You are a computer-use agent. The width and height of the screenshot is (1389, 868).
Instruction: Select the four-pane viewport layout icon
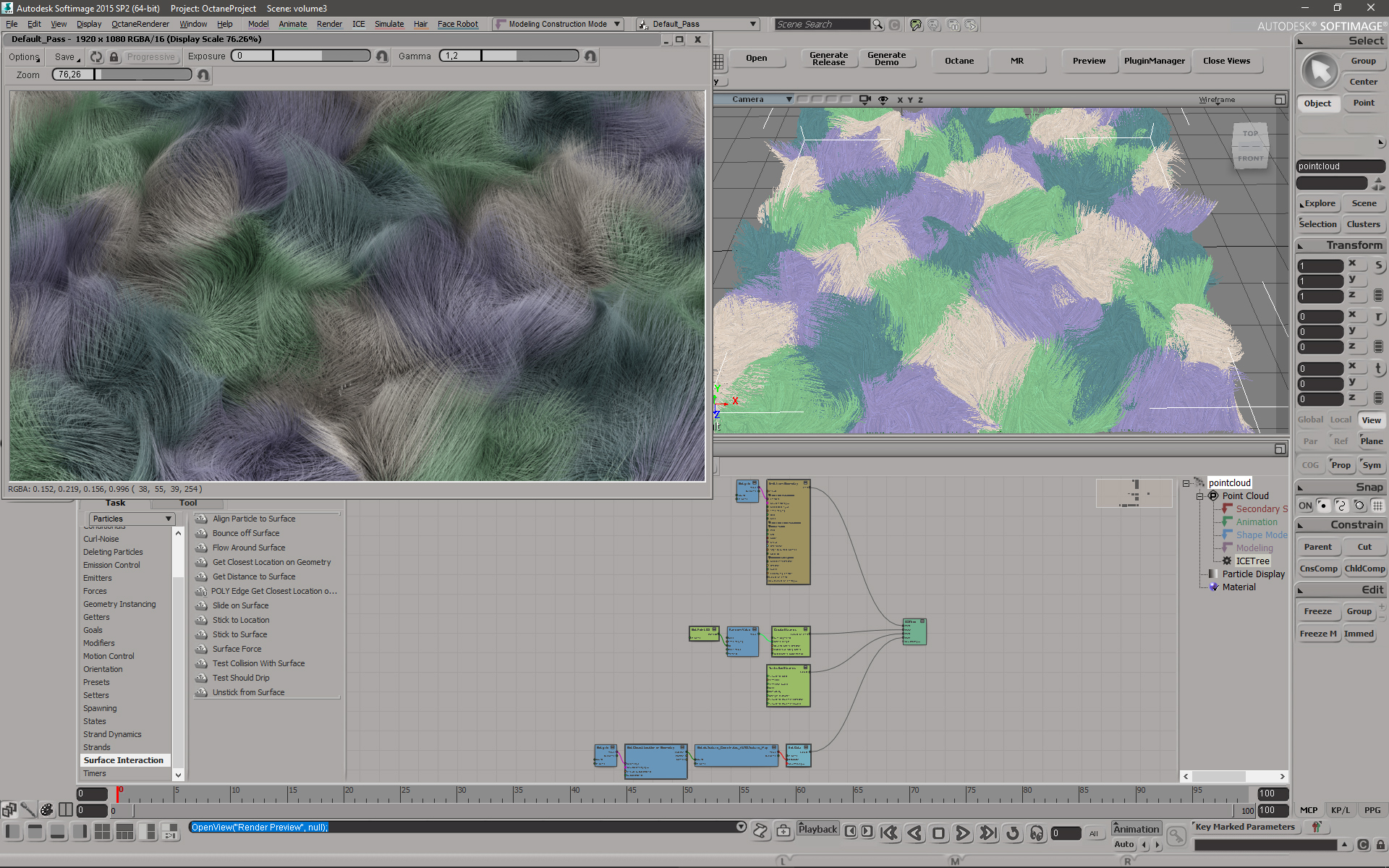[102, 832]
